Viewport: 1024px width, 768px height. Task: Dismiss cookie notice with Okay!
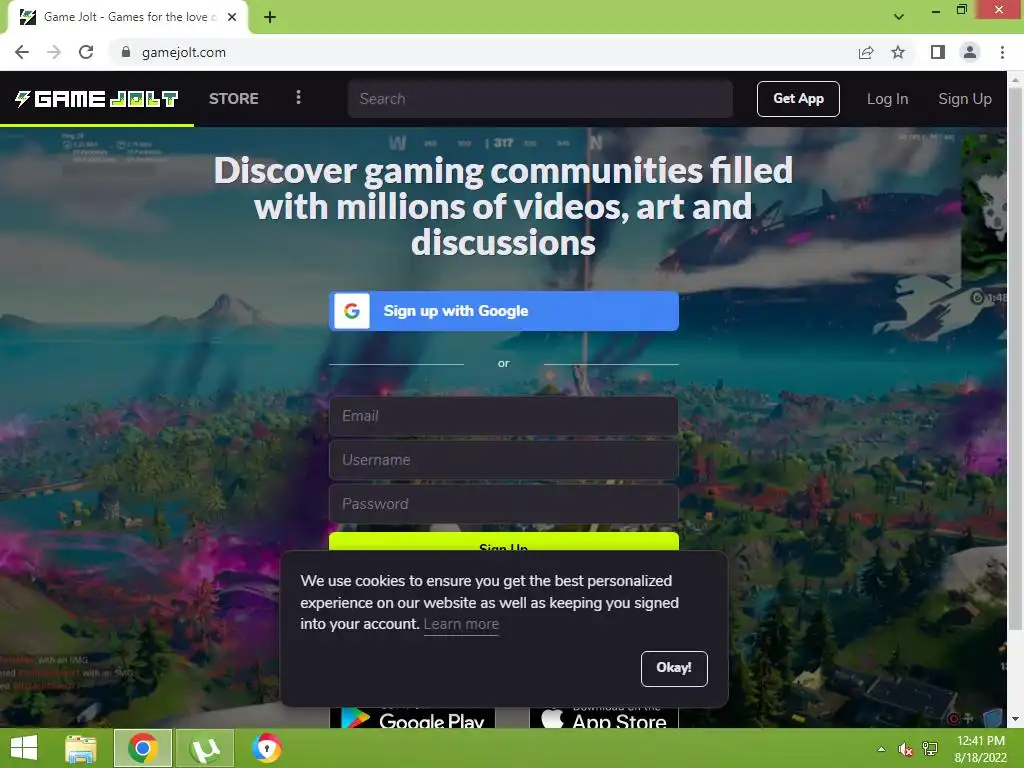coord(674,668)
